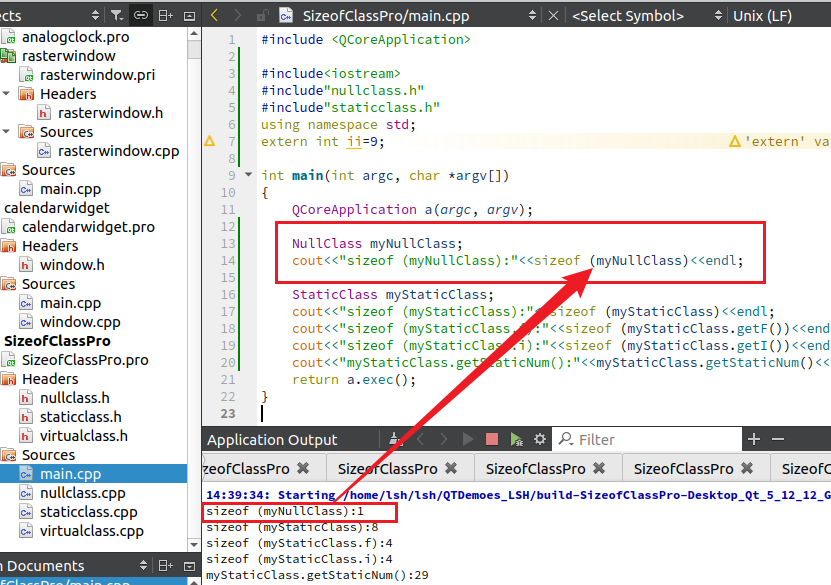Open analogclock.pro in project tree
Viewport: 831px width, 585px height.
click(x=76, y=37)
